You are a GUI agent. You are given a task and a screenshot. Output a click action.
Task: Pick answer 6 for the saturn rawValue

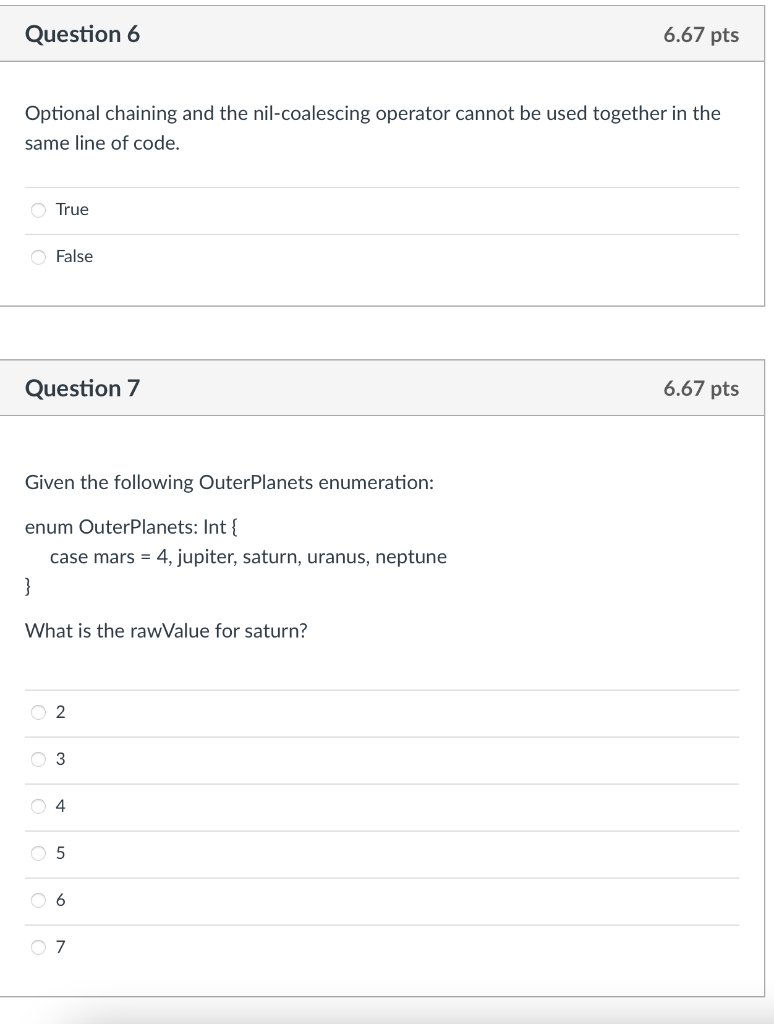pyautogui.click(x=38, y=901)
